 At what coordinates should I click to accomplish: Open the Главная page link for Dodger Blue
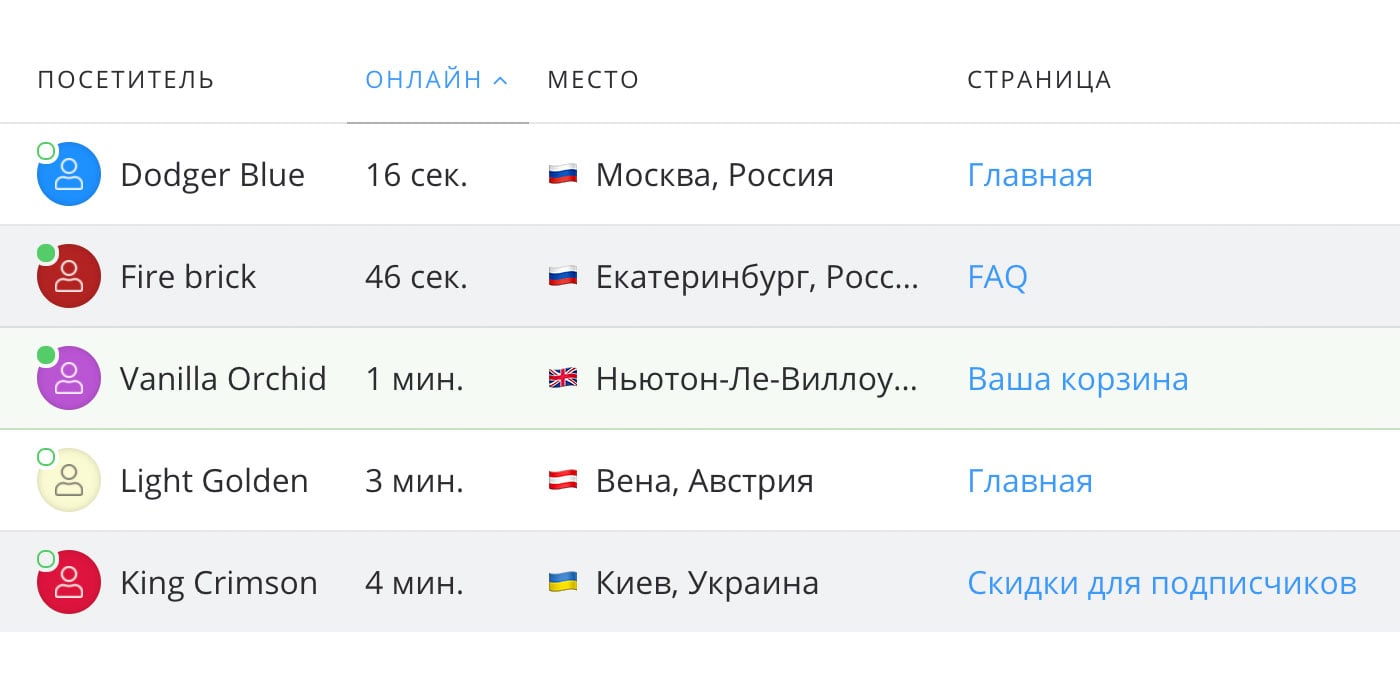(1029, 174)
